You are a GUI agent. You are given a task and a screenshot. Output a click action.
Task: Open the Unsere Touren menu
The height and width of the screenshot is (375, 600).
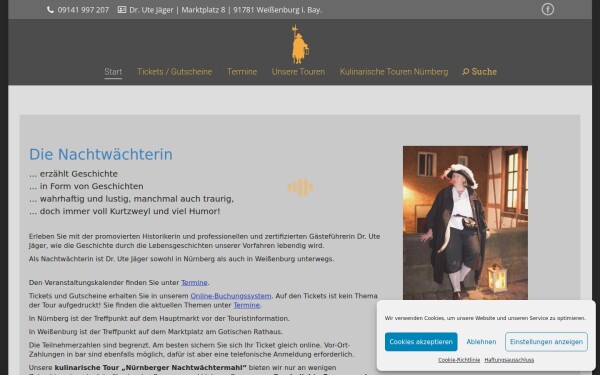pos(298,72)
